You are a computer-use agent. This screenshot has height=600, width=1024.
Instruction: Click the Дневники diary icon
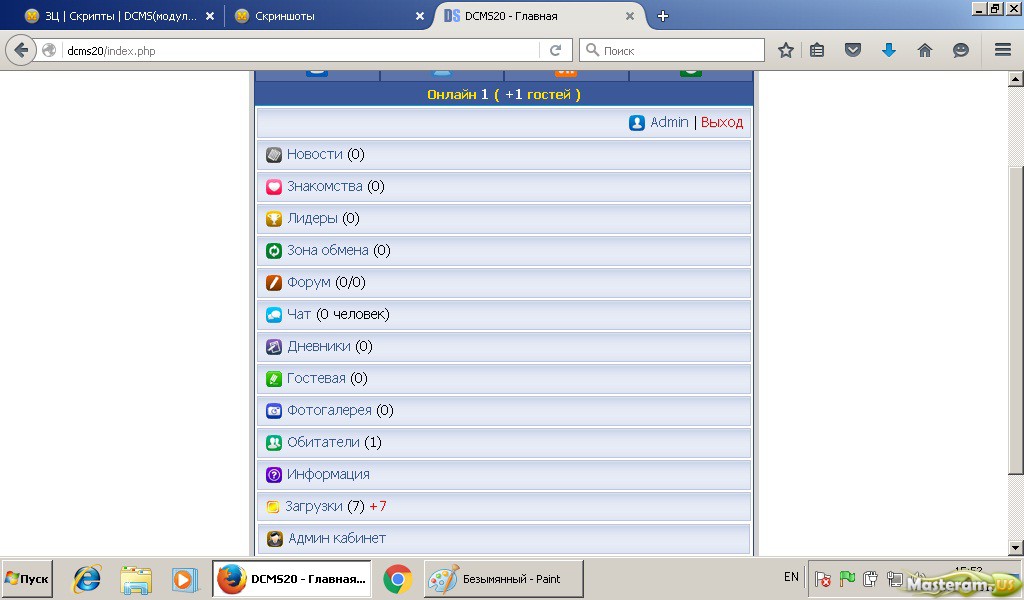click(274, 347)
